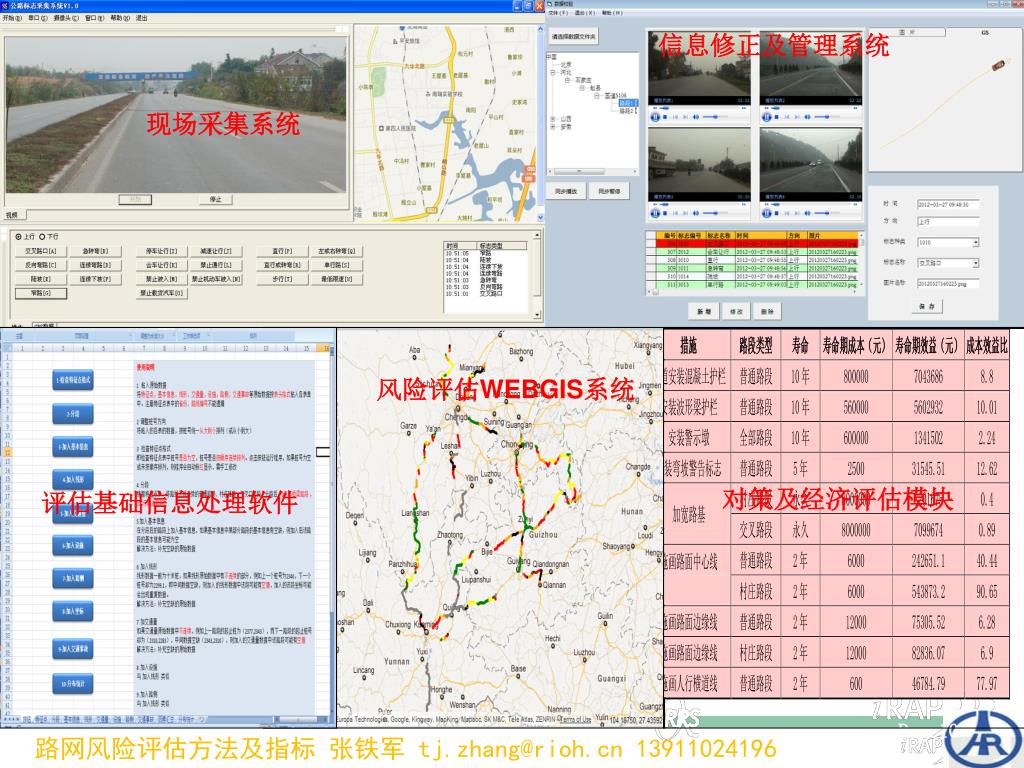Open the 标志名称 dropdown showing 交叉路口
1024x768 pixels.
pyautogui.click(x=976, y=263)
